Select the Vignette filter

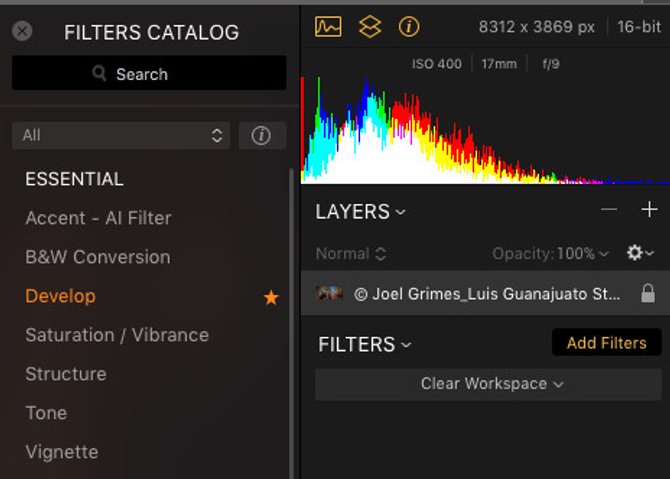(x=62, y=452)
